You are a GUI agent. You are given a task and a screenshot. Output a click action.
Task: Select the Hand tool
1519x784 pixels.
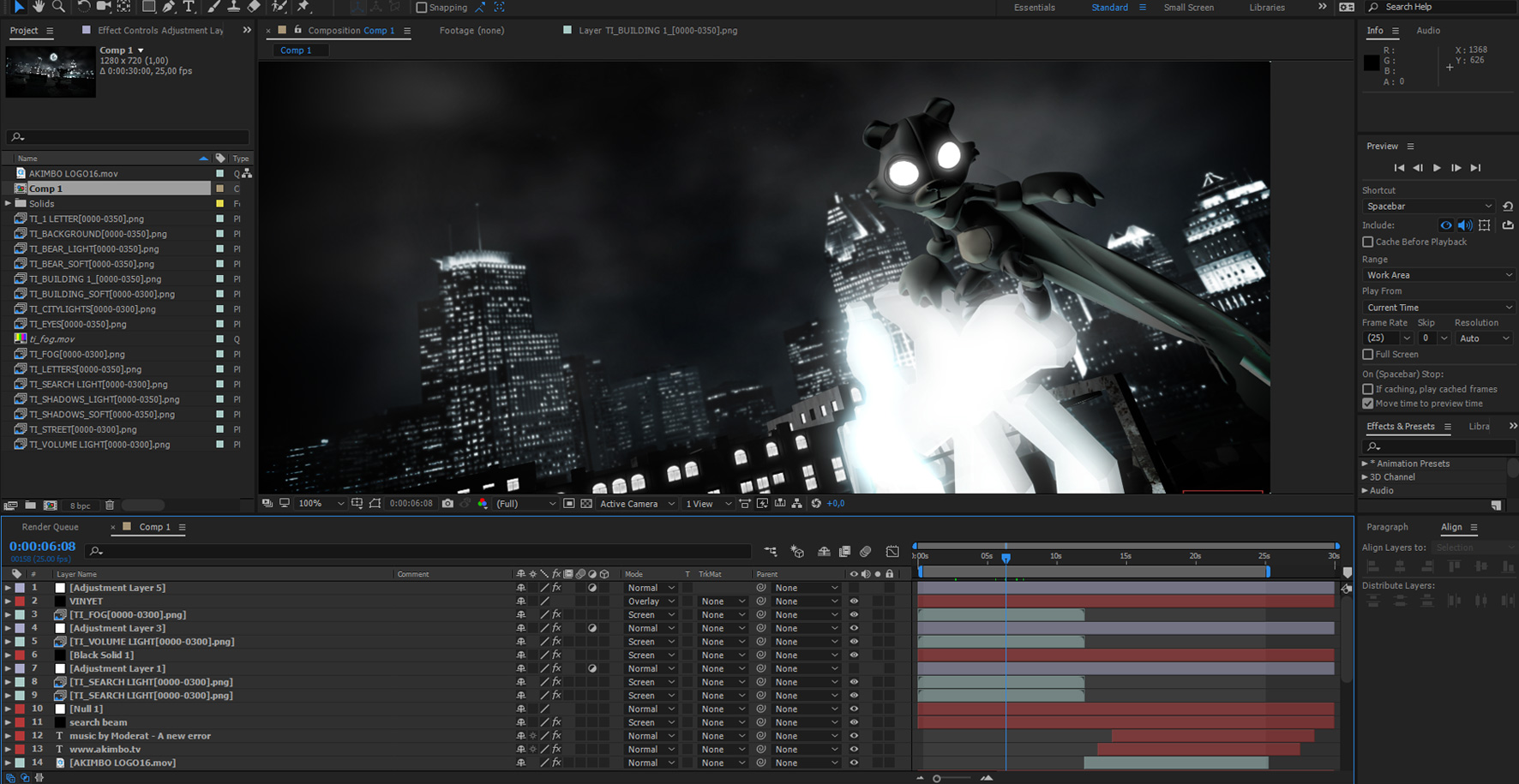pyautogui.click(x=39, y=7)
